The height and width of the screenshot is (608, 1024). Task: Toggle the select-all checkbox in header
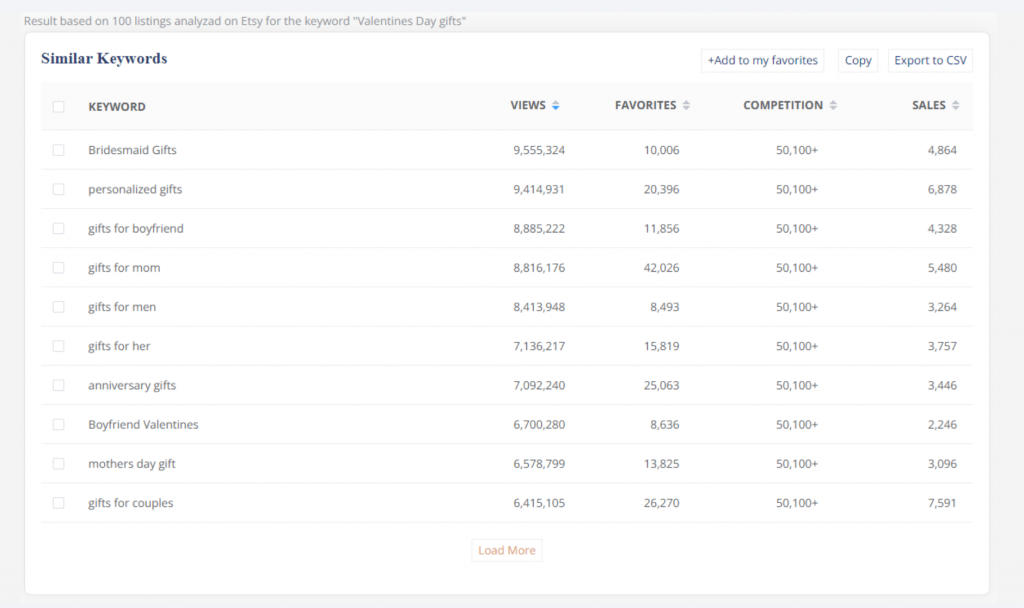58,107
